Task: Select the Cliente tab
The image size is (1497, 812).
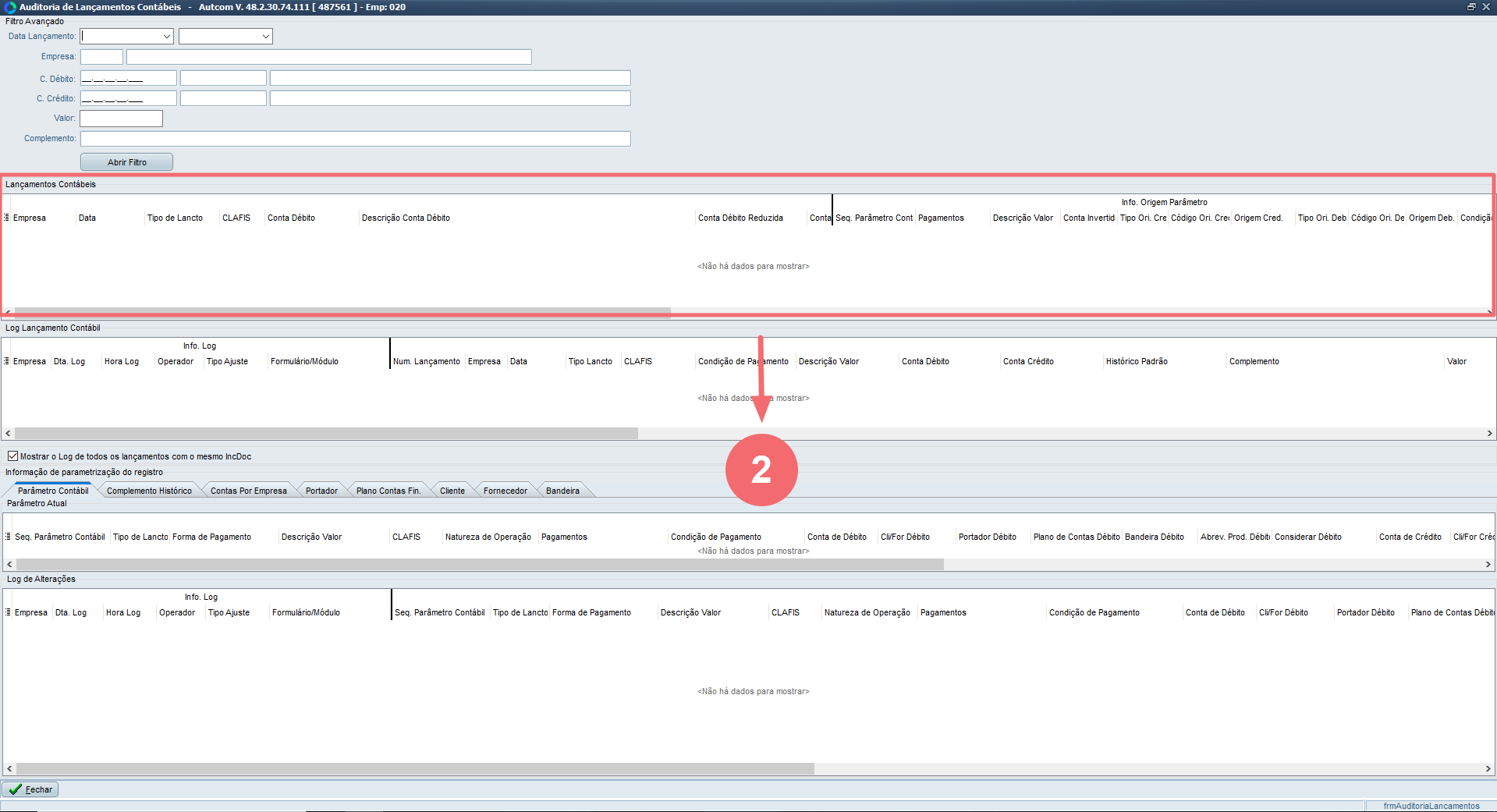Action: pos(452,491)
